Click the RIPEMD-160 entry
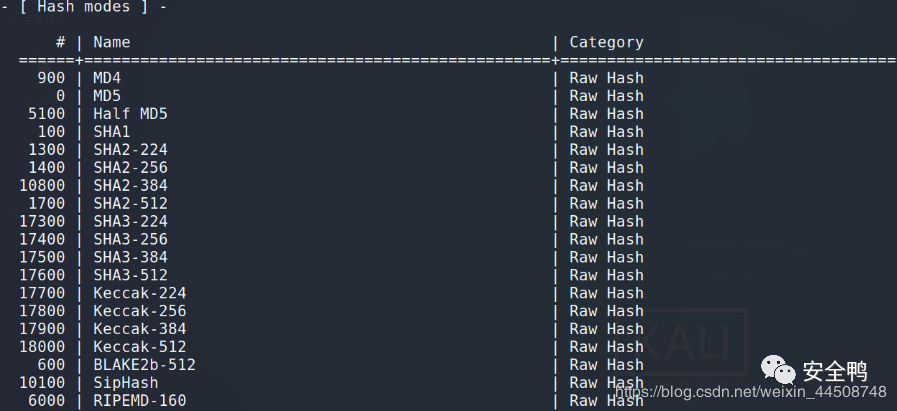The height and width of the screenshot is (411, 897). pyautogui.click(x=140, y=400)
